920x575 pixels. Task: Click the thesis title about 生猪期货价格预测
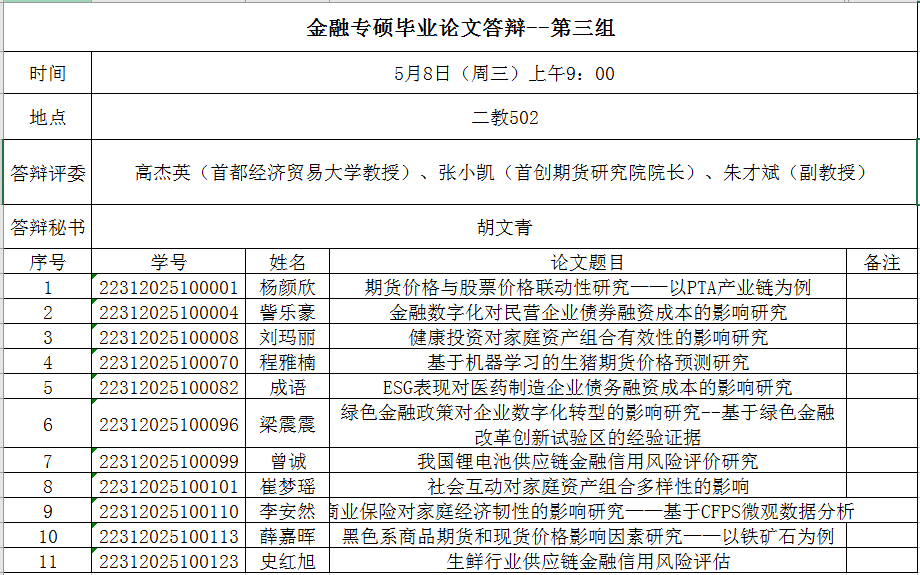click(x=588, y=362)
